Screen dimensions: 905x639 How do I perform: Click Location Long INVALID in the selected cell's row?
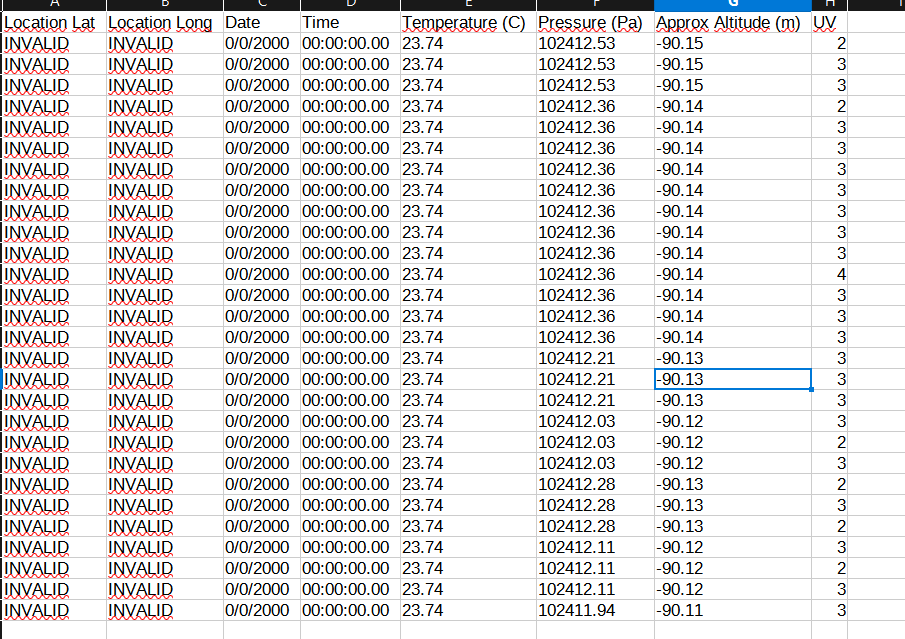[x=165, y=379]
